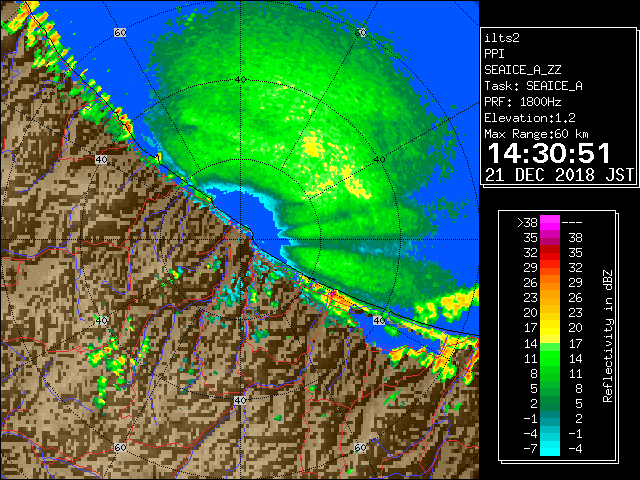
Task: Pick the orange band of the reflectivity scale
Action: tap(550, 290)
